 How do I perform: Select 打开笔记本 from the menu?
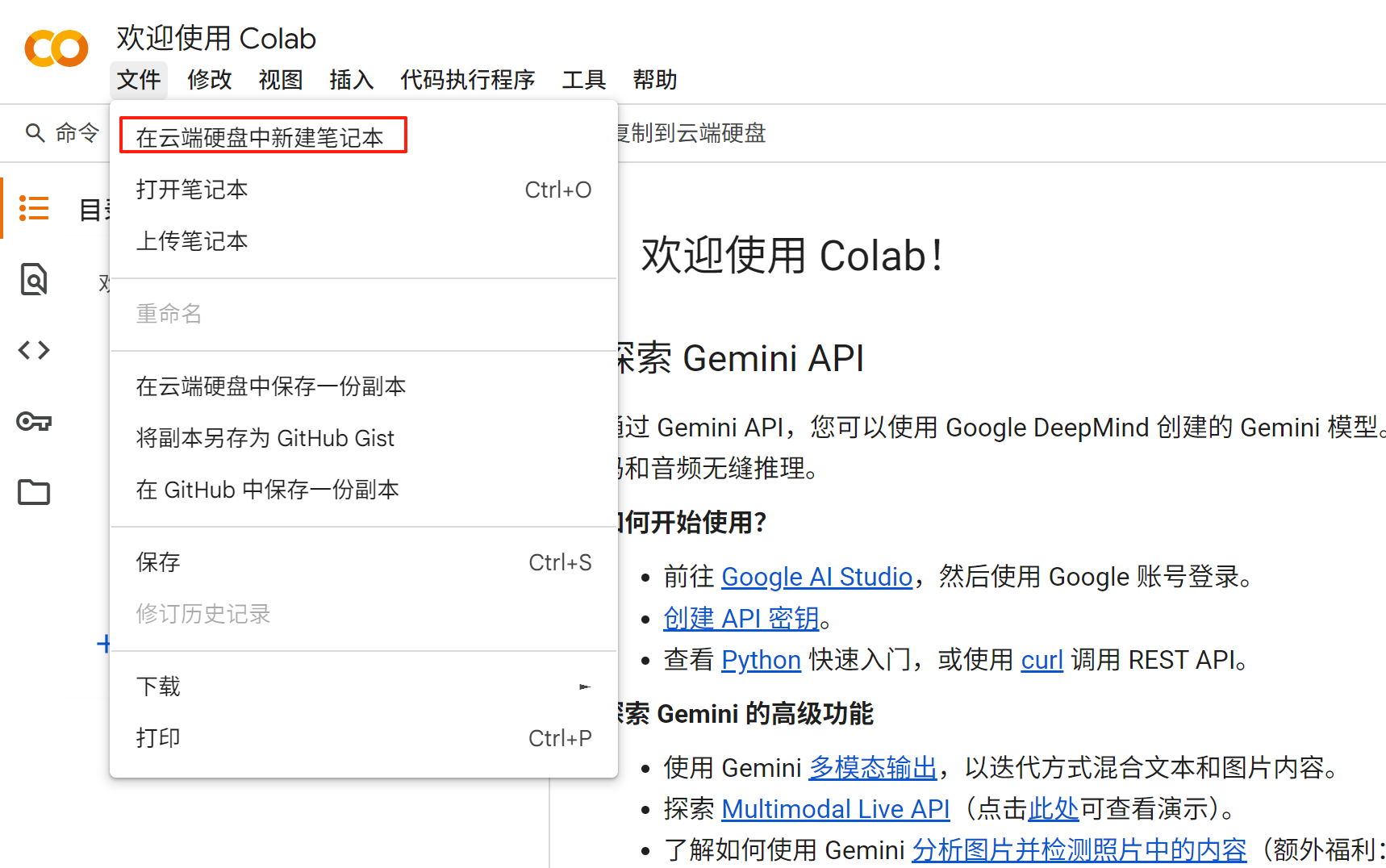coord(192,190)
